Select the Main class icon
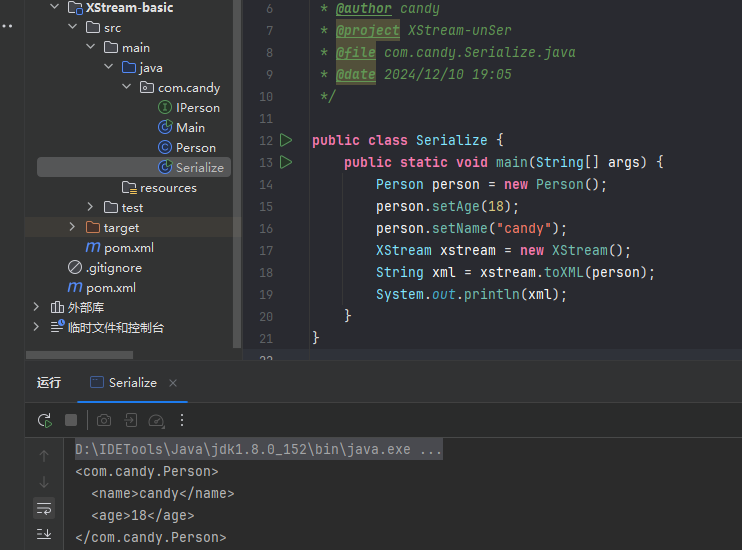 coord(165,127)
